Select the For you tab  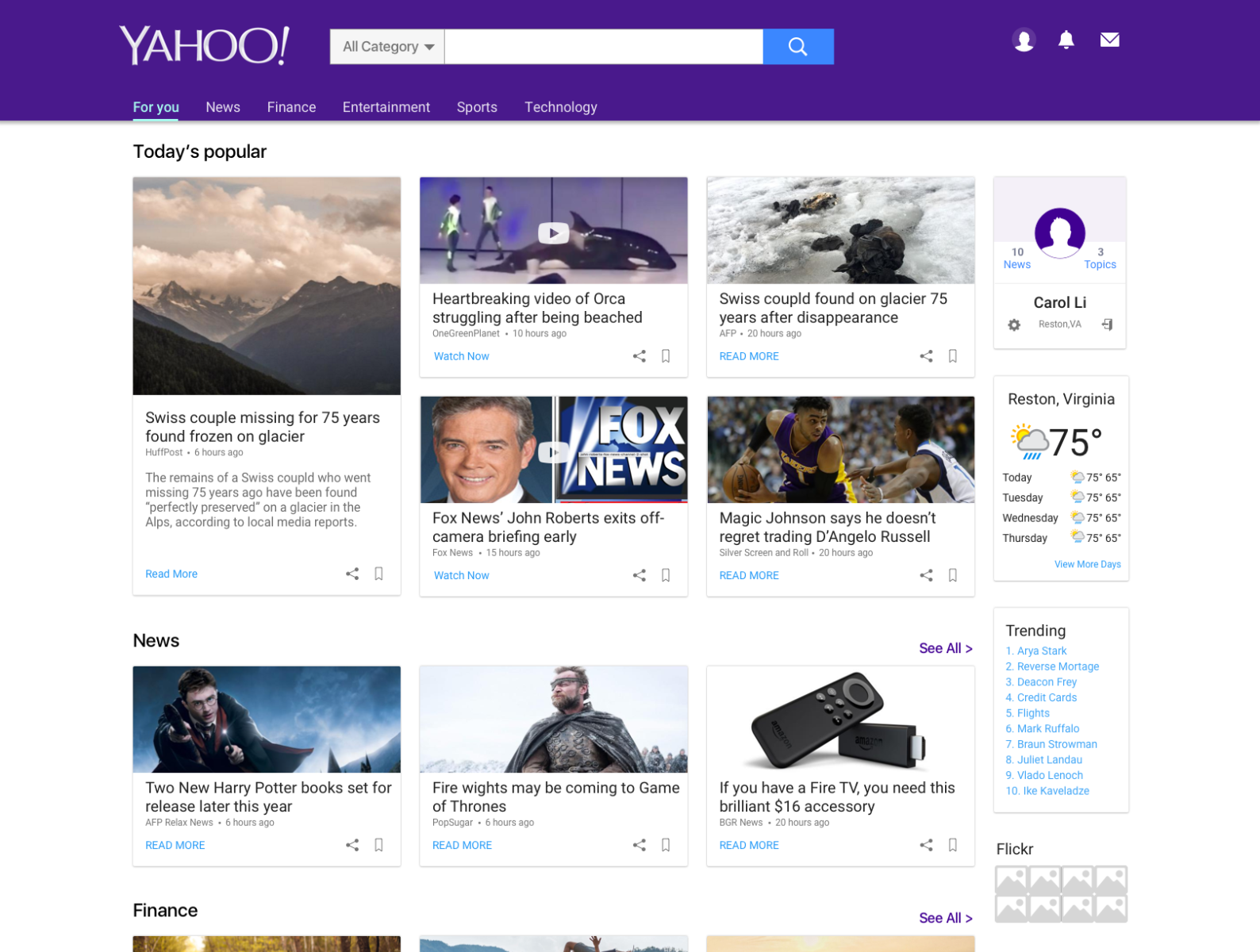click(156, 107)
